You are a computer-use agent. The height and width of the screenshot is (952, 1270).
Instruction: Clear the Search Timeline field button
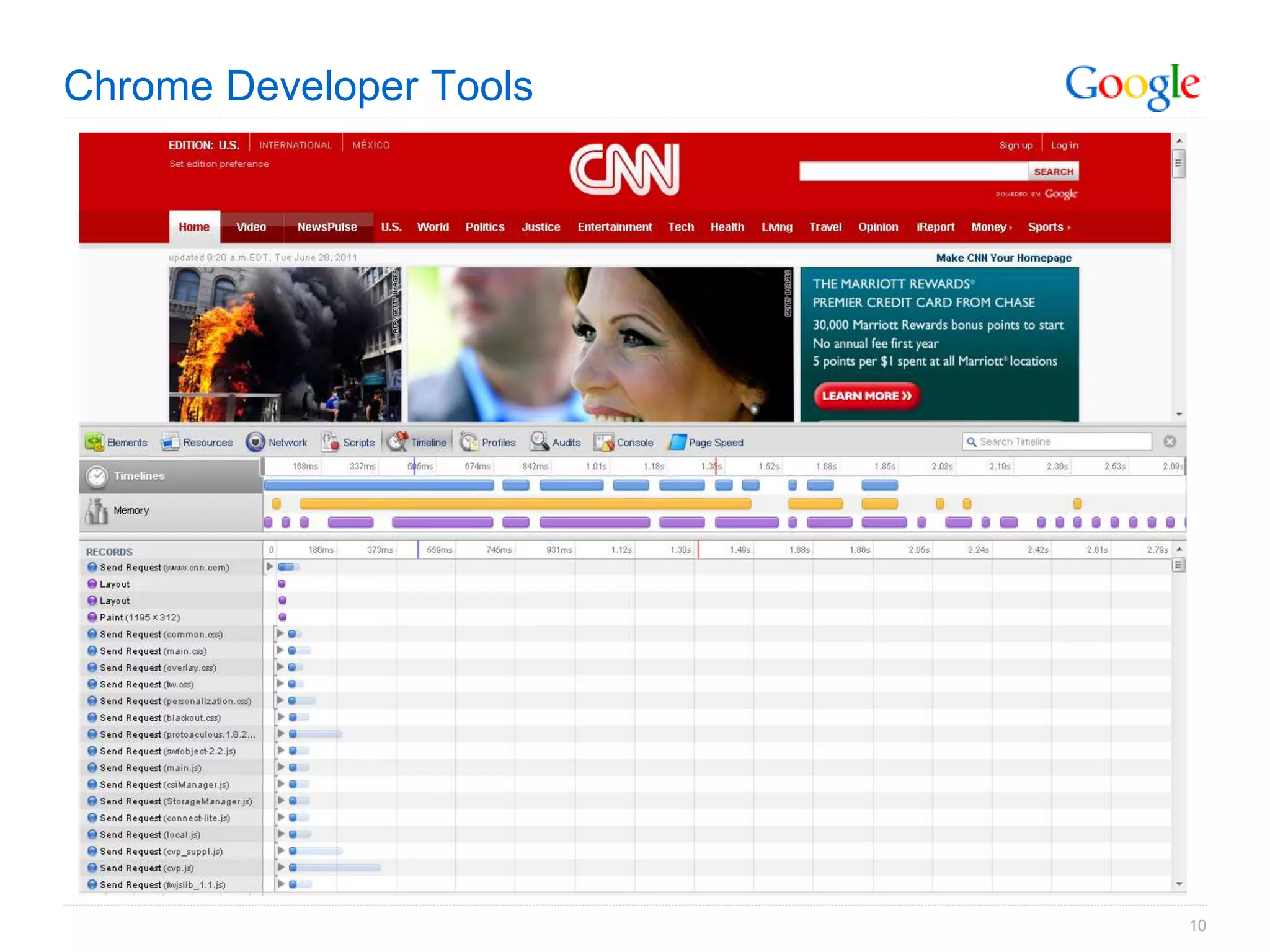pos(1170,441)
